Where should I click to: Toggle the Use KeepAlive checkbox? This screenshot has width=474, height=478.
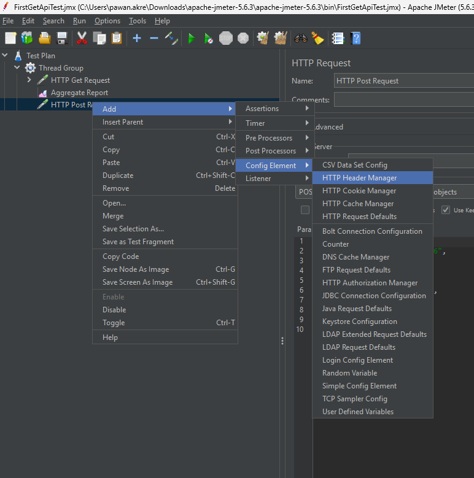pyautogui.click(x=446, y=210)
